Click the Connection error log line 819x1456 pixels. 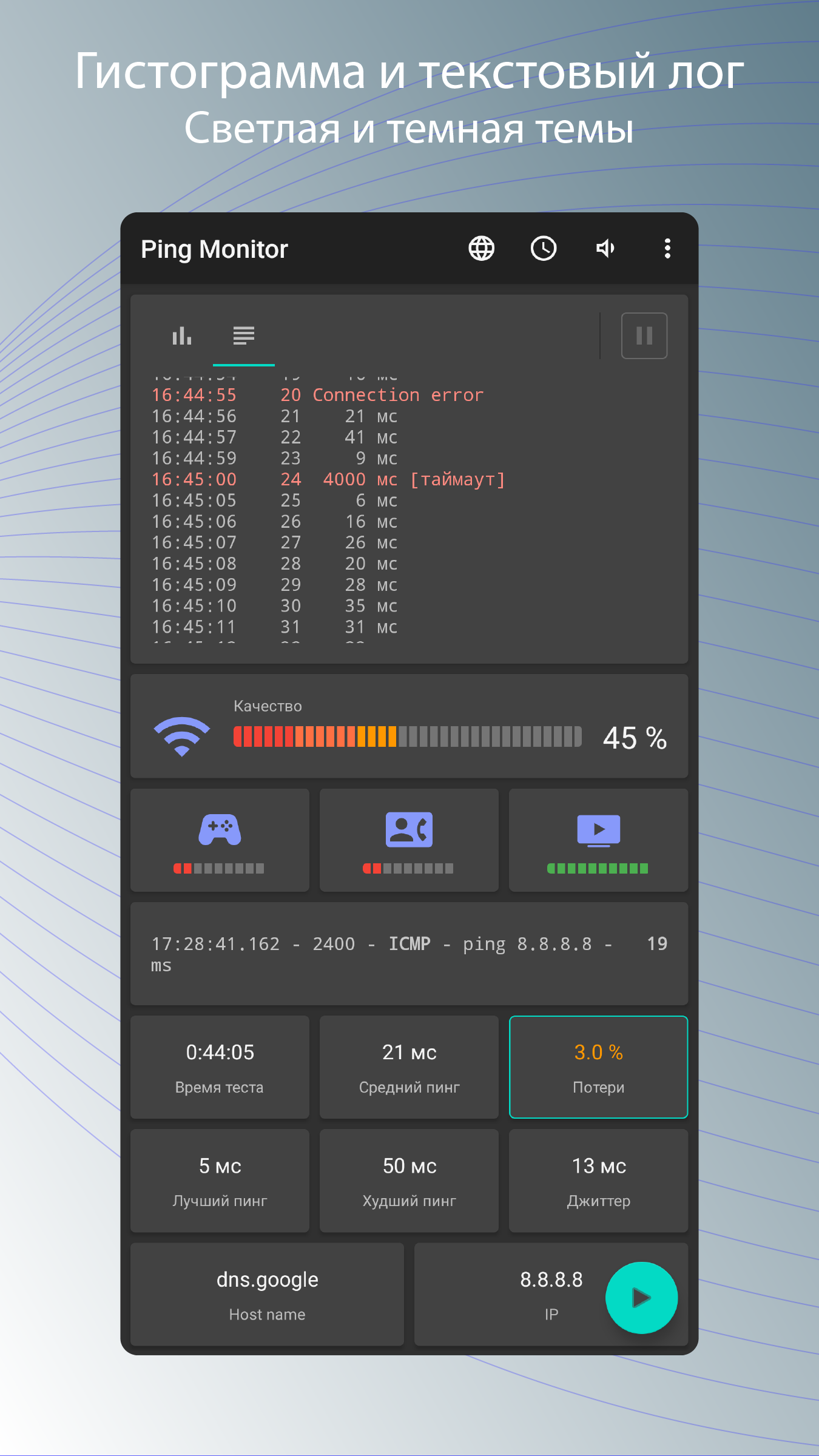point(317,395)
